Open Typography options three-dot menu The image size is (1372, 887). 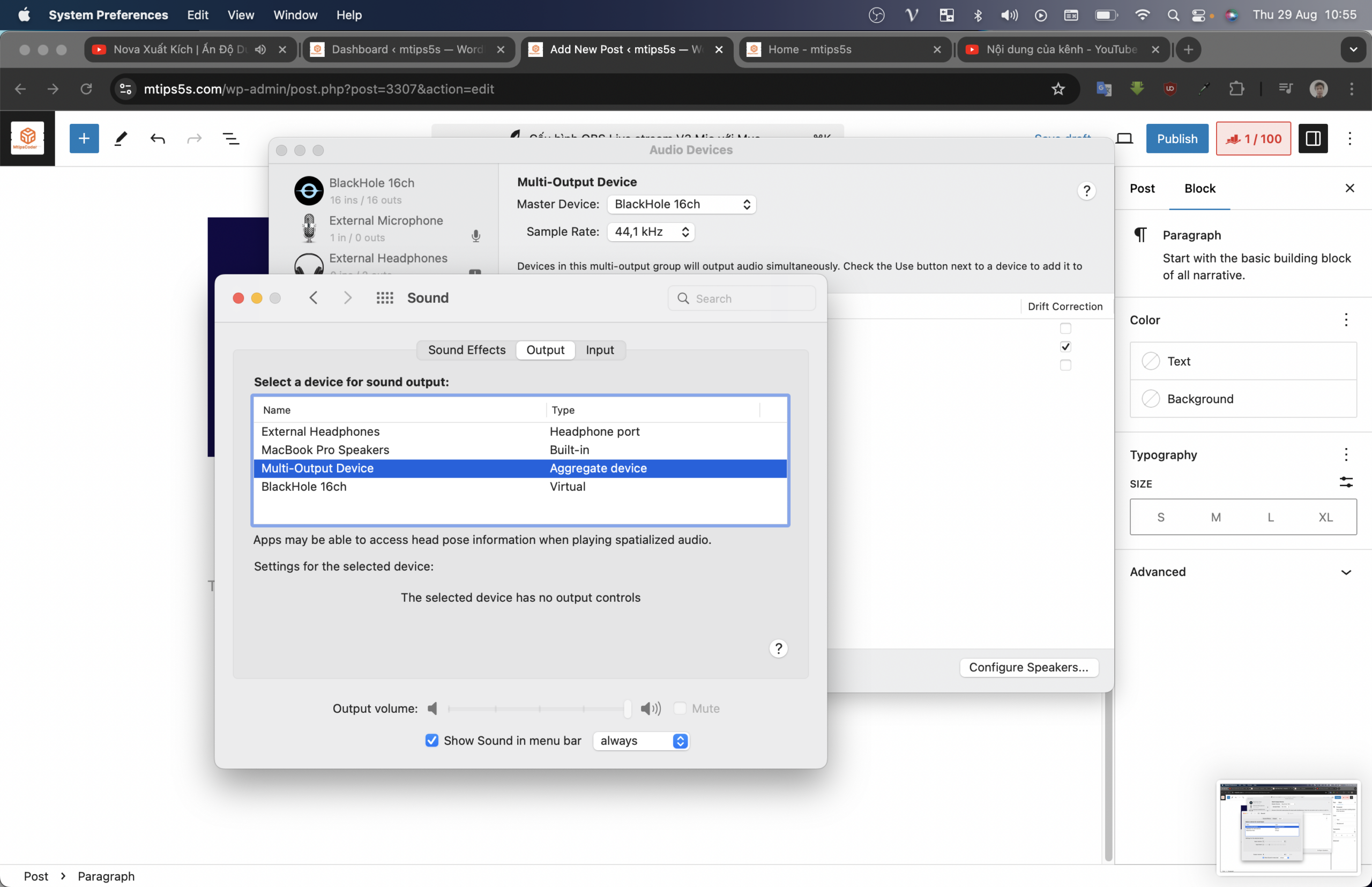(1346, 454)
